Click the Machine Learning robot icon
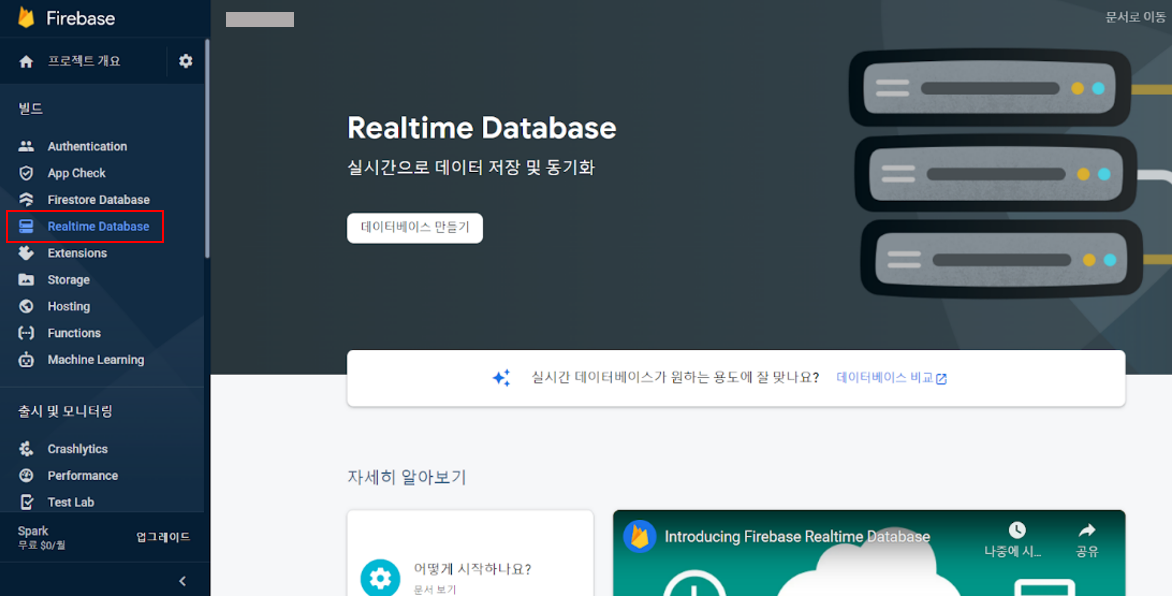1173x596 pixels. pyautogui.click(x=26, y=360)
